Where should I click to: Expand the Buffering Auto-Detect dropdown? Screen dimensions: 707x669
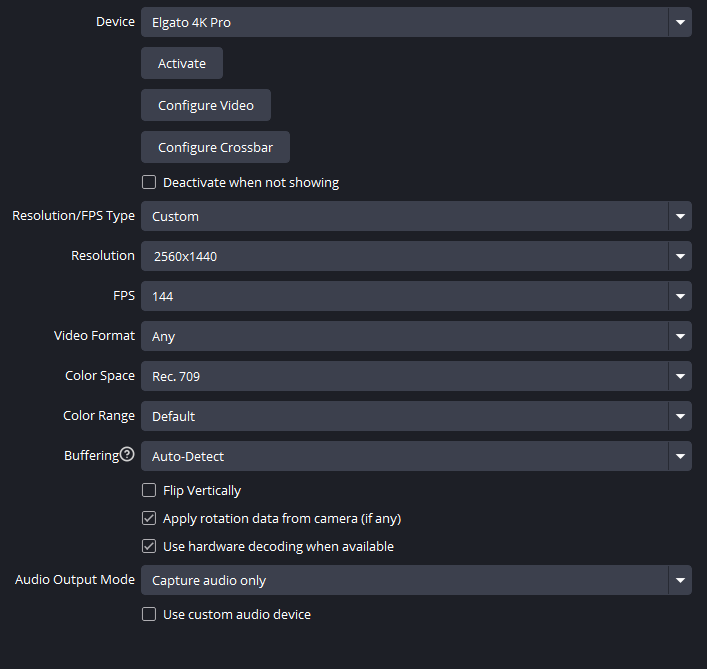tap(416, 456)
